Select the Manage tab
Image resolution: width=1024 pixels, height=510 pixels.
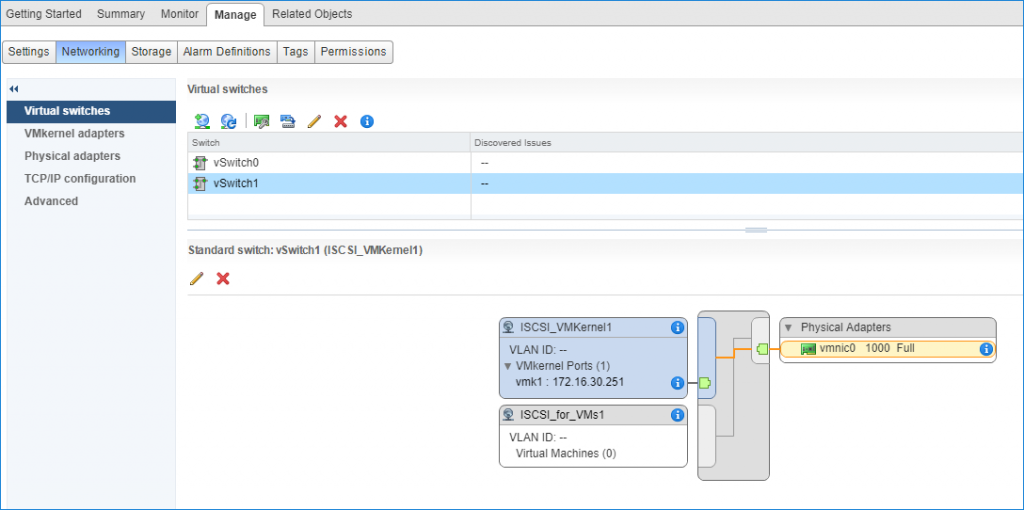tap(235, 14)
